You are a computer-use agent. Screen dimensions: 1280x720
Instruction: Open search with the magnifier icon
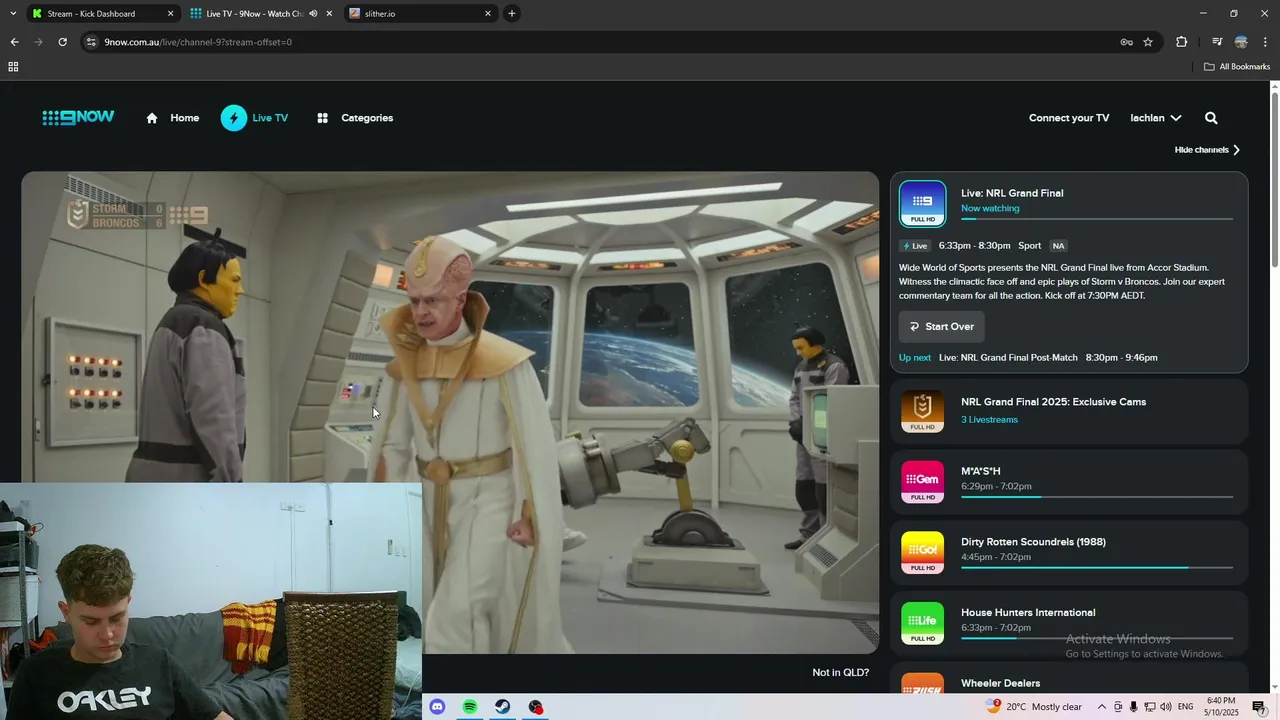(1211, 118)
